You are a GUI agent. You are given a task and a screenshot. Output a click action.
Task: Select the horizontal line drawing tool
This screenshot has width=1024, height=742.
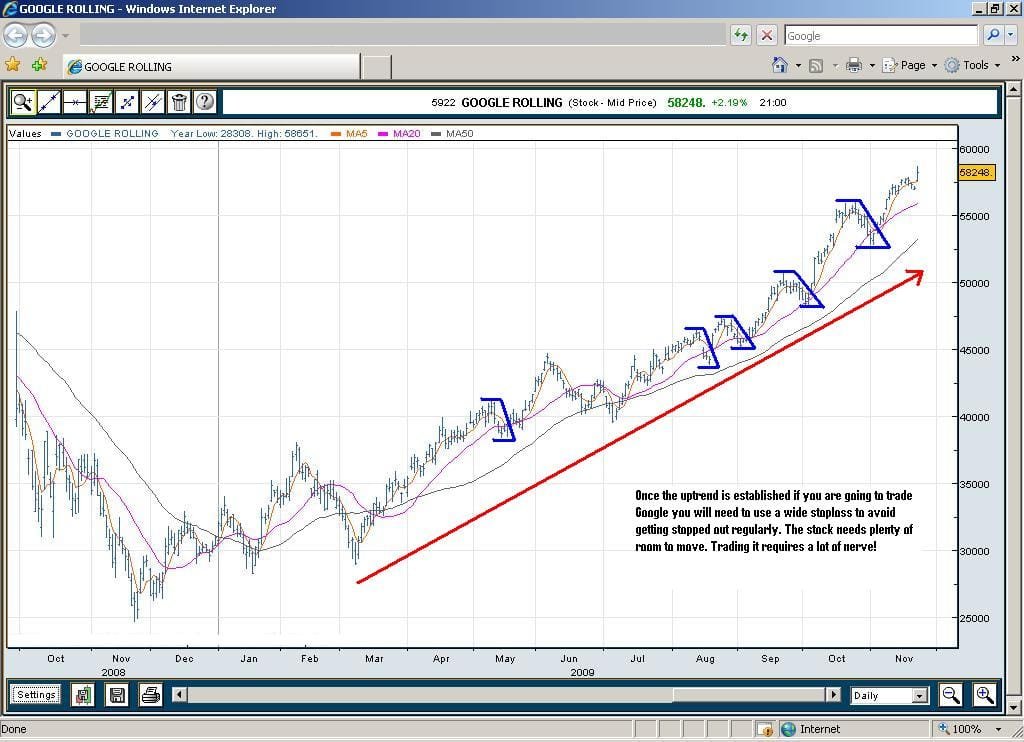point(75,102)
